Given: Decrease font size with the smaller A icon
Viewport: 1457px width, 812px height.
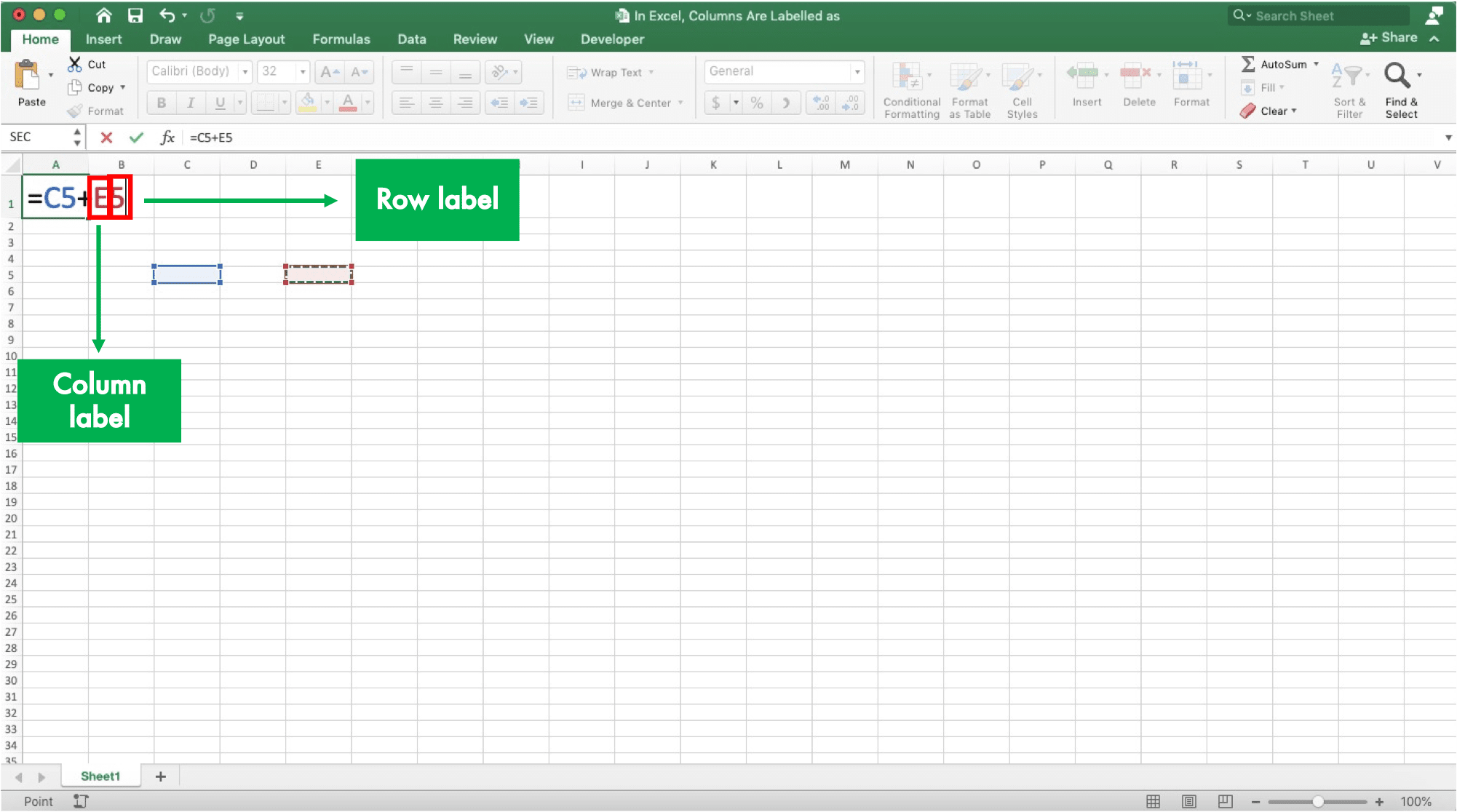Looking at the screenshot, I should pyautogui.click(x=359, y=71).
